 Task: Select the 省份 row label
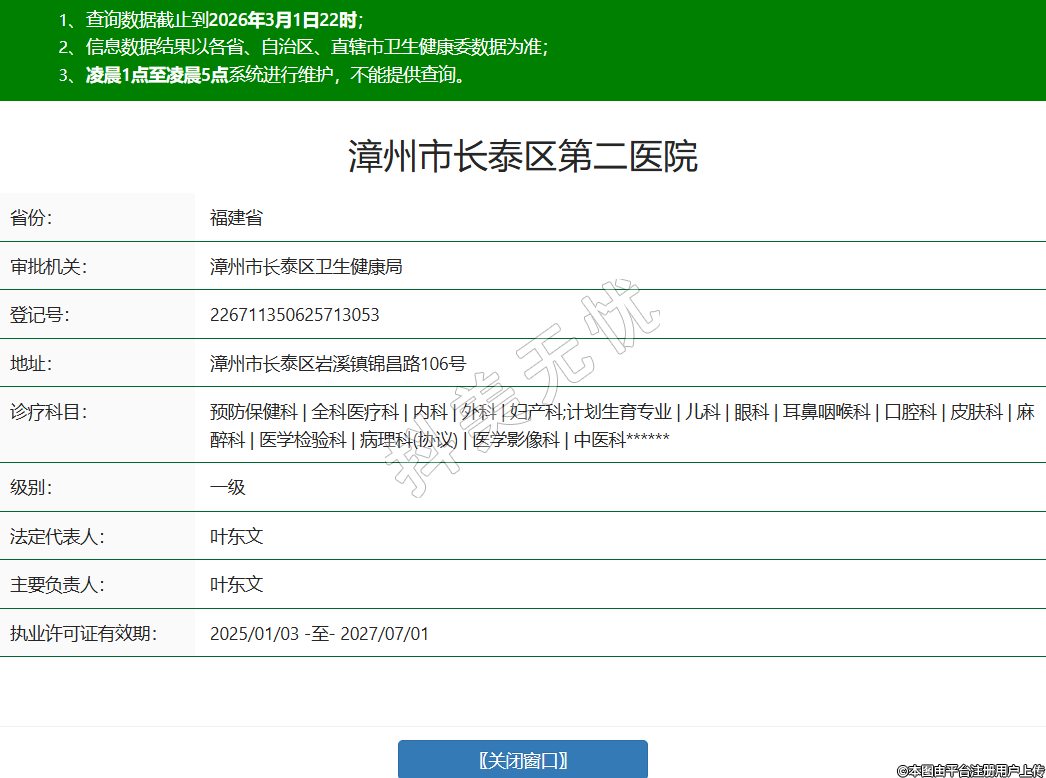point(31,217)
